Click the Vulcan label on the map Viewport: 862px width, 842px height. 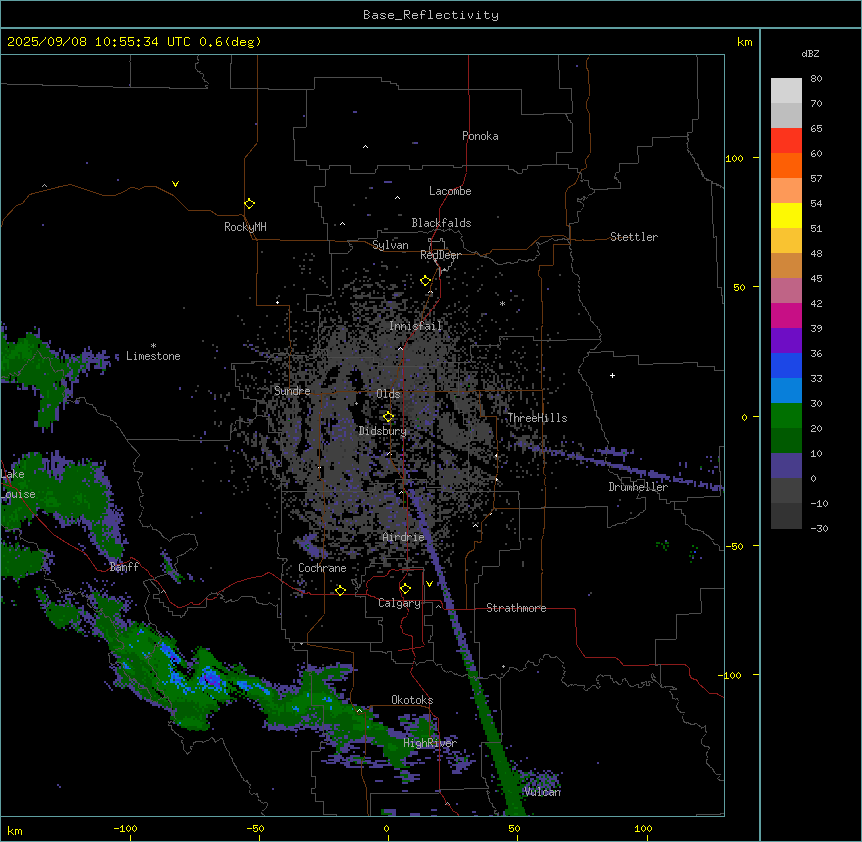coord(542,792)
